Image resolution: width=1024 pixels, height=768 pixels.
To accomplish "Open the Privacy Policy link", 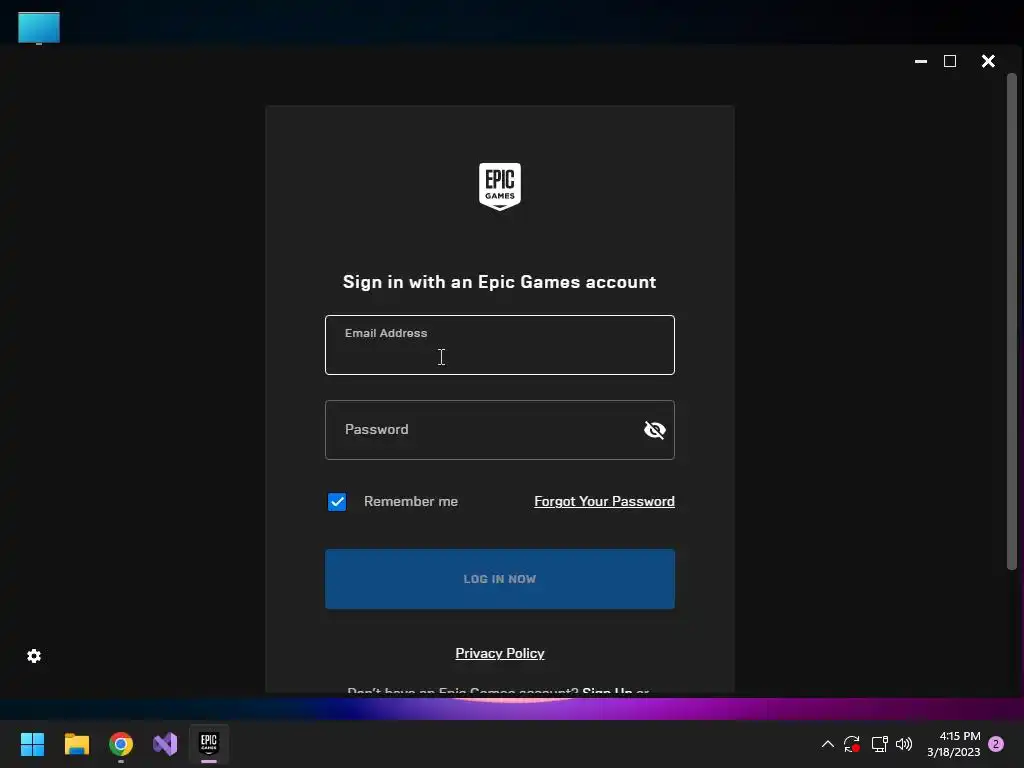I will 500,653.
